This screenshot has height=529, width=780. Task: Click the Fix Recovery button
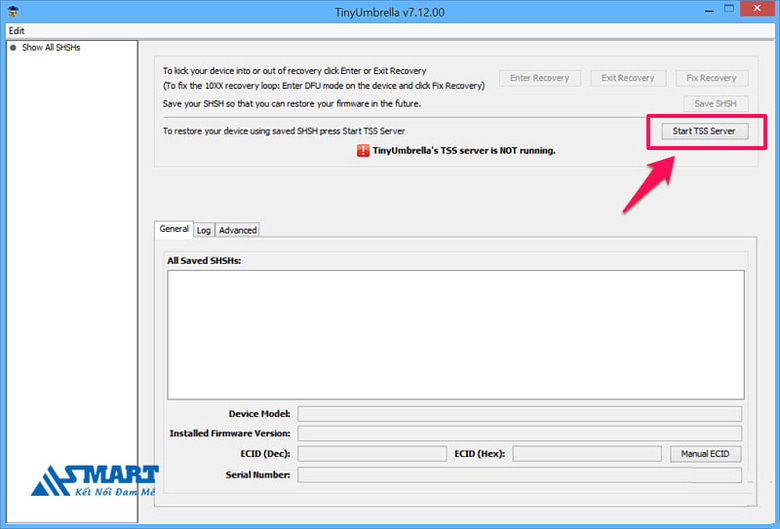click(711, 78)
